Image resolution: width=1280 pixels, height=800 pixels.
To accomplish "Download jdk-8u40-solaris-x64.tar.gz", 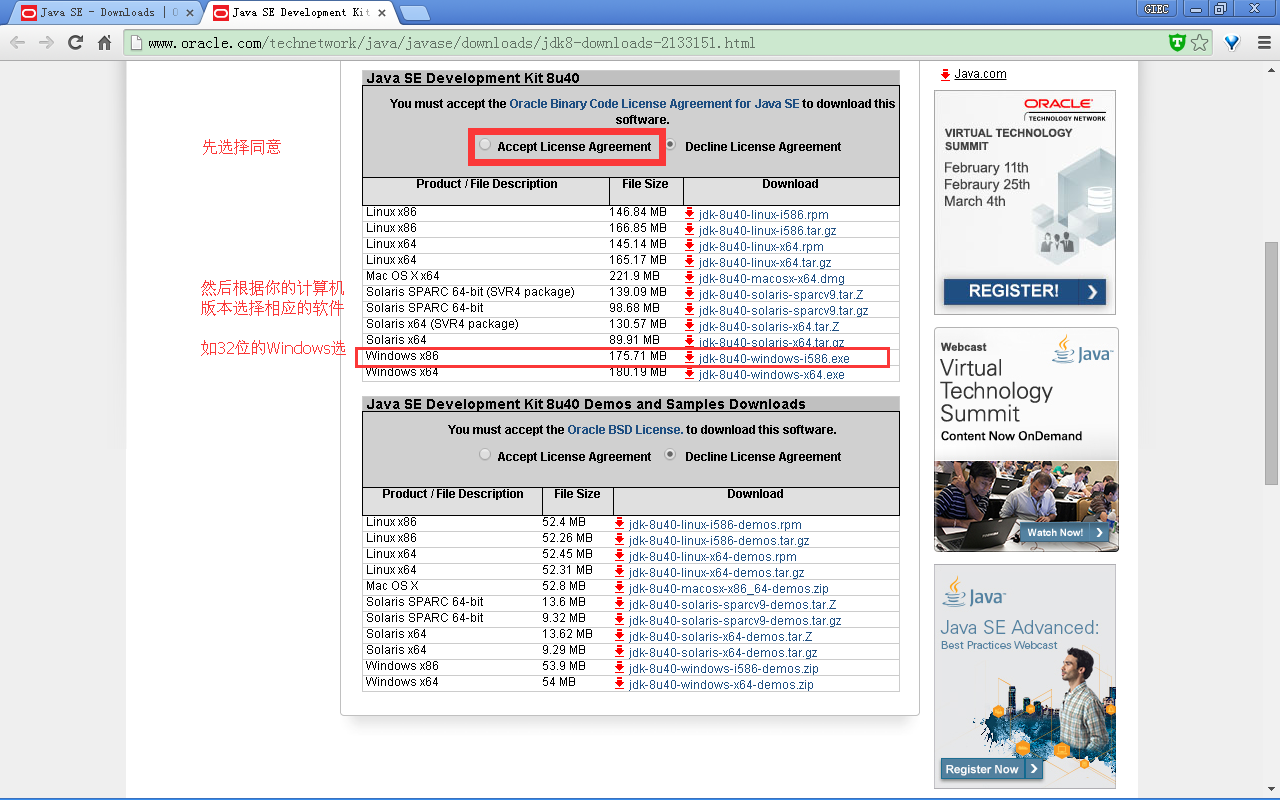I will (771, 343).
